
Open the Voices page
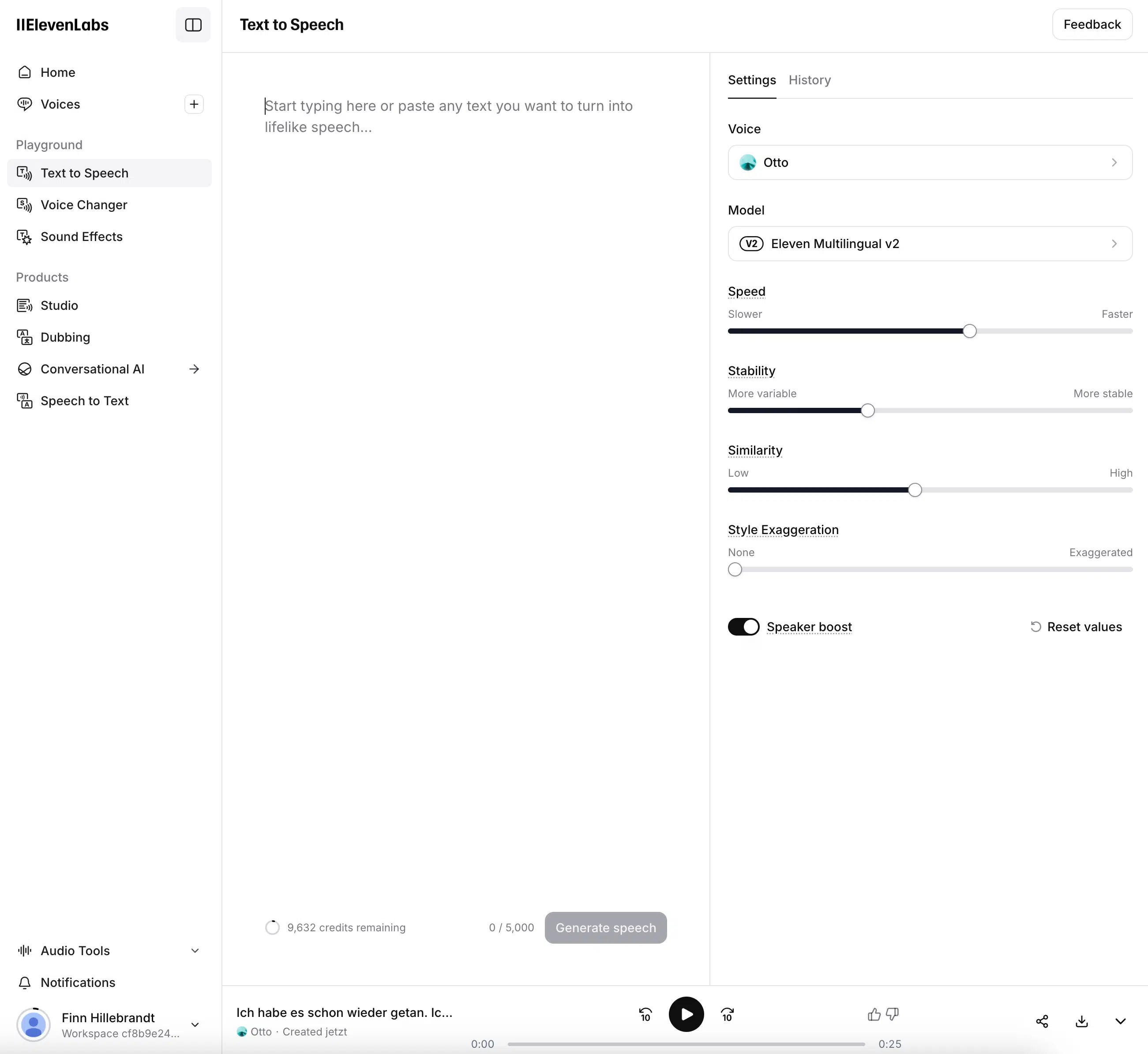(x=60, y=104)
